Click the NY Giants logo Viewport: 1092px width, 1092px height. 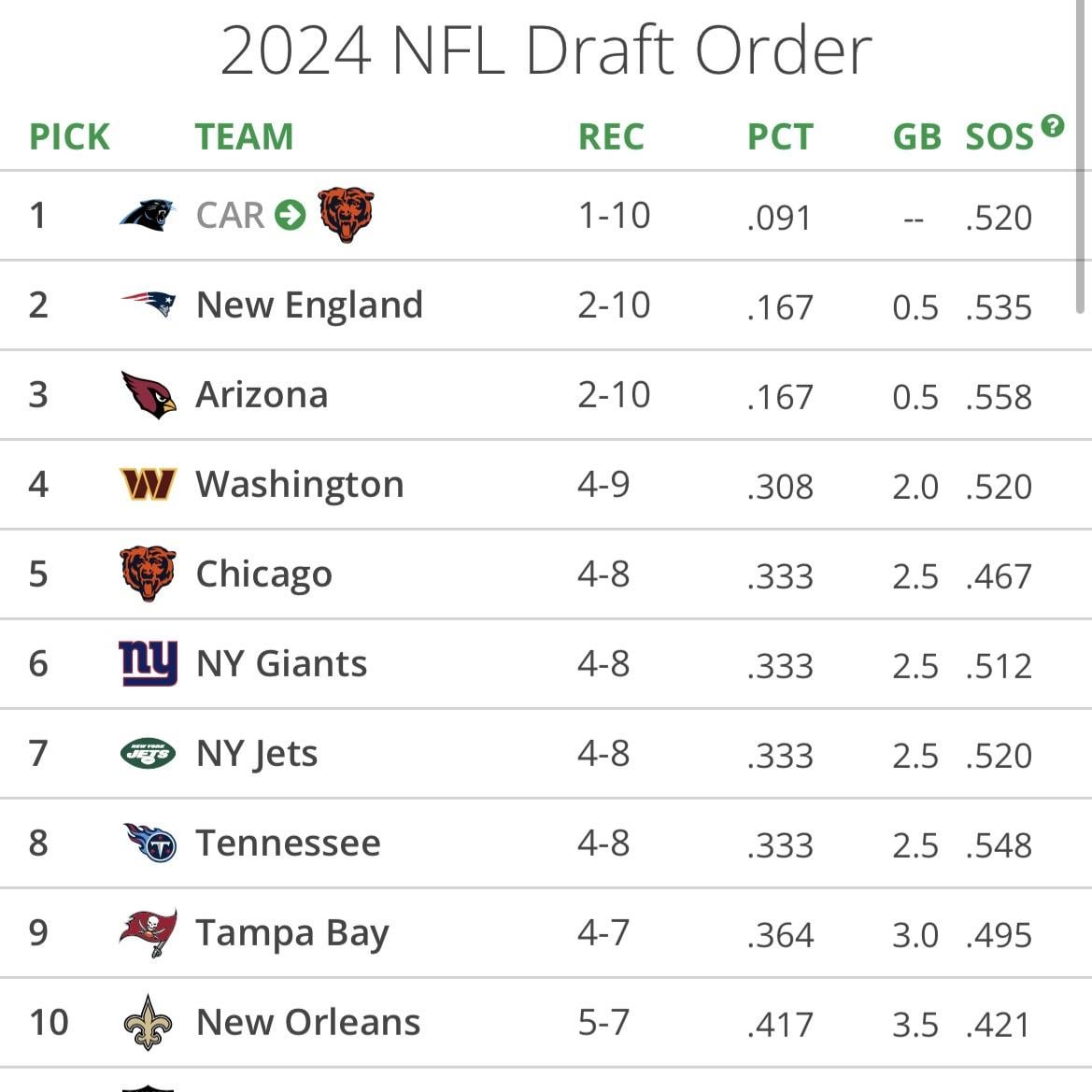pos(148,664)
